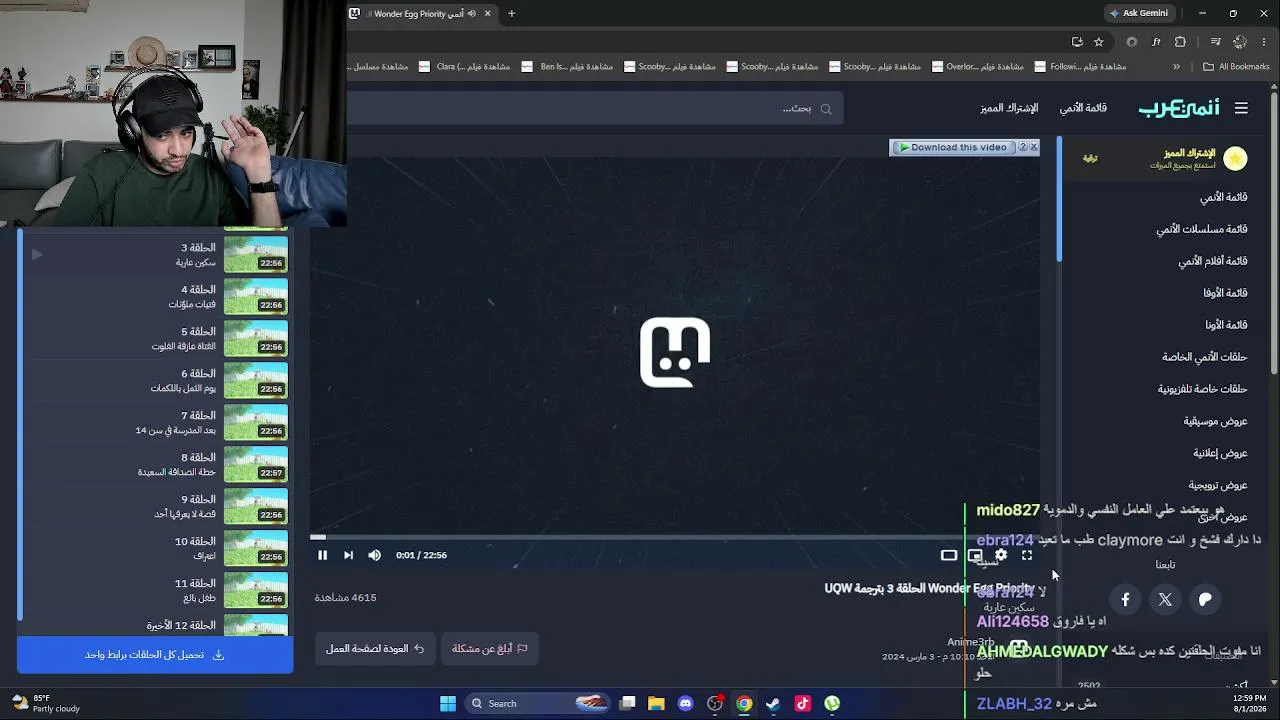The width and height of the screenshot is (1280, 720).
Task: Open the Clara bookmark
Action: (465, 67)
